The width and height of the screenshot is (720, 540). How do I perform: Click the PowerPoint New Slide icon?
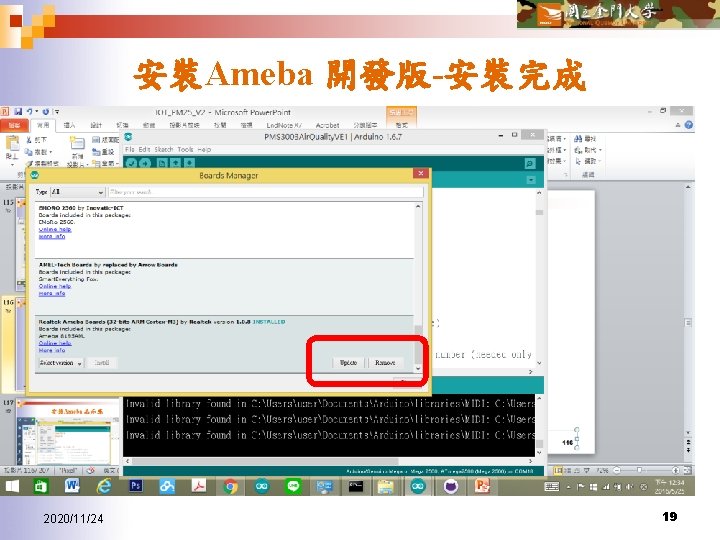[77, 144]
